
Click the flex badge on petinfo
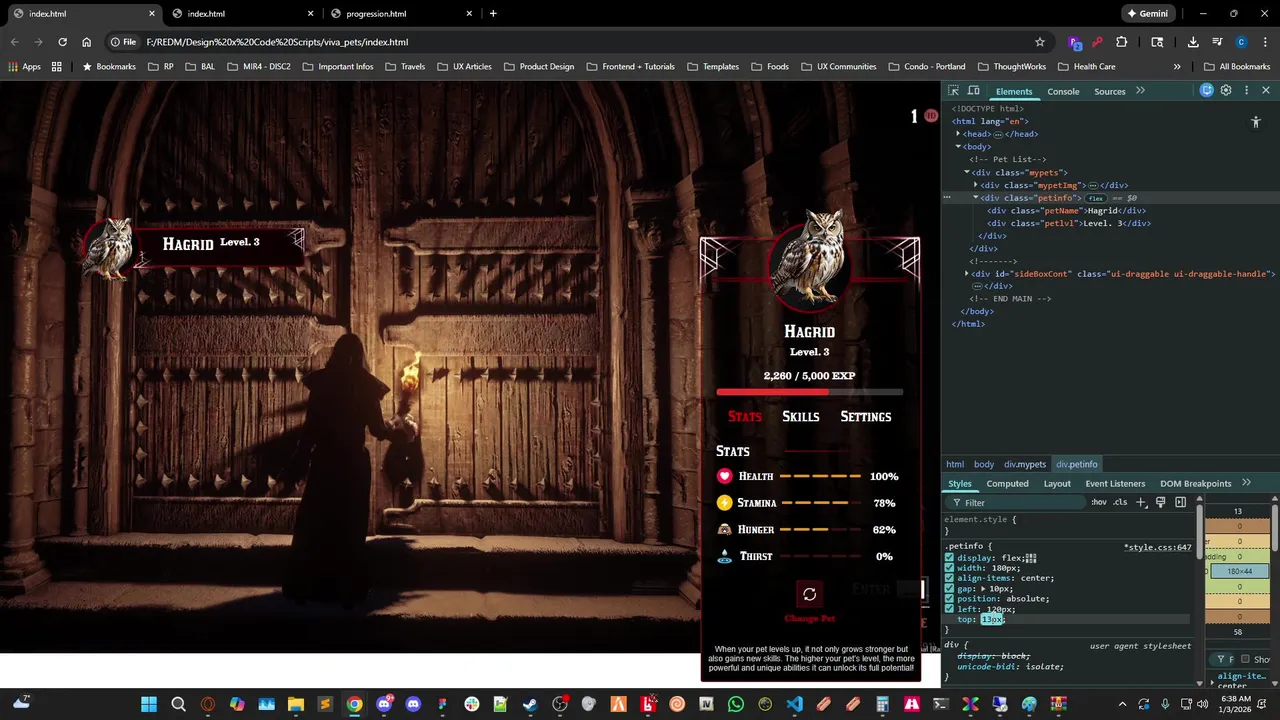click(x=1096, y=198)
